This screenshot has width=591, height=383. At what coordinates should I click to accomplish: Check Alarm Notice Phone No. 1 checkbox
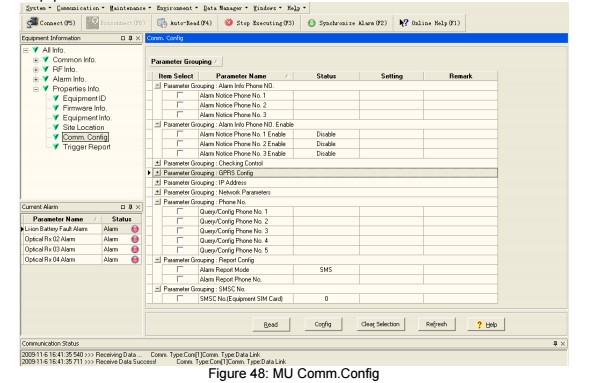click(x=180, y=95)
